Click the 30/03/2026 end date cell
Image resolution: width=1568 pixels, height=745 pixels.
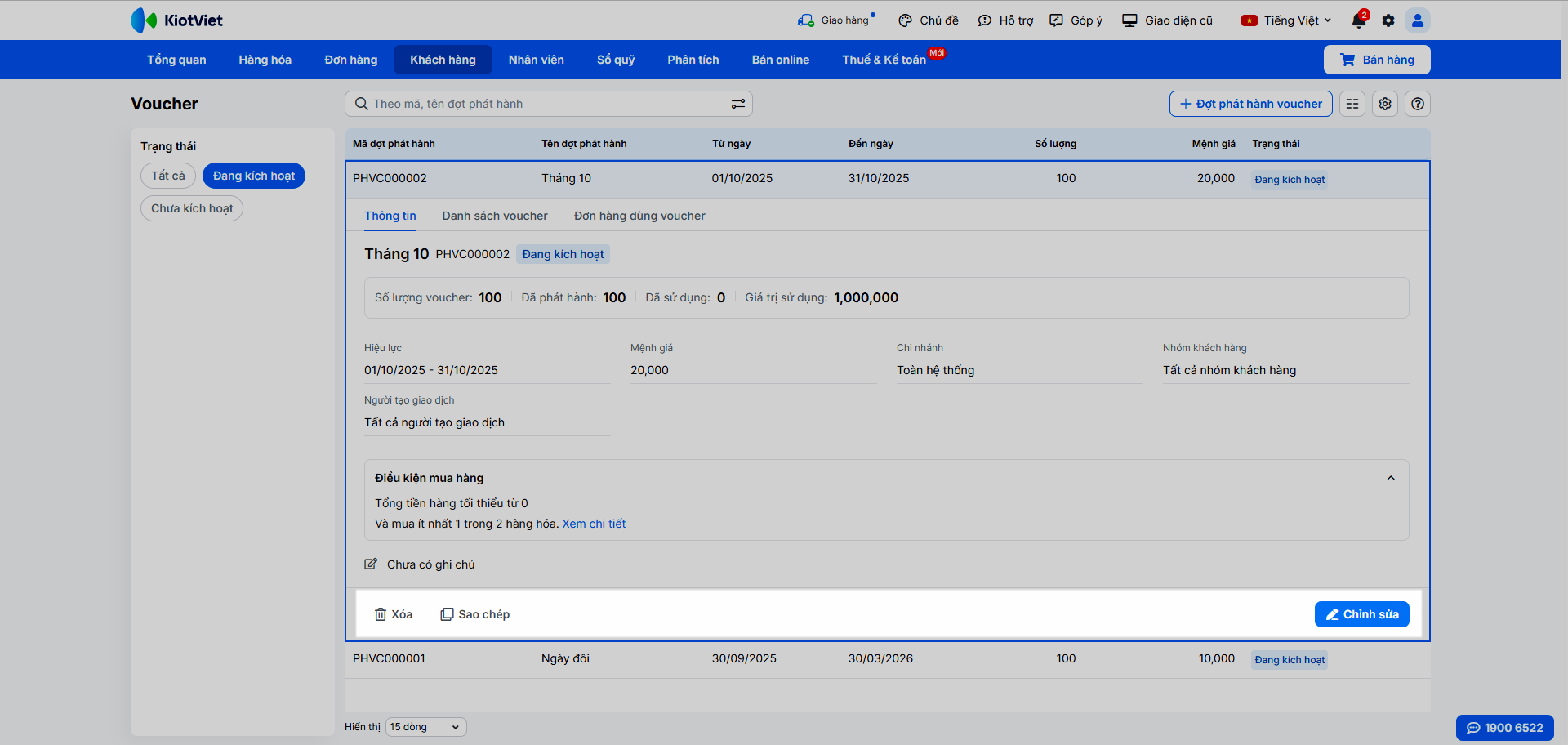[x=880, y=658]
